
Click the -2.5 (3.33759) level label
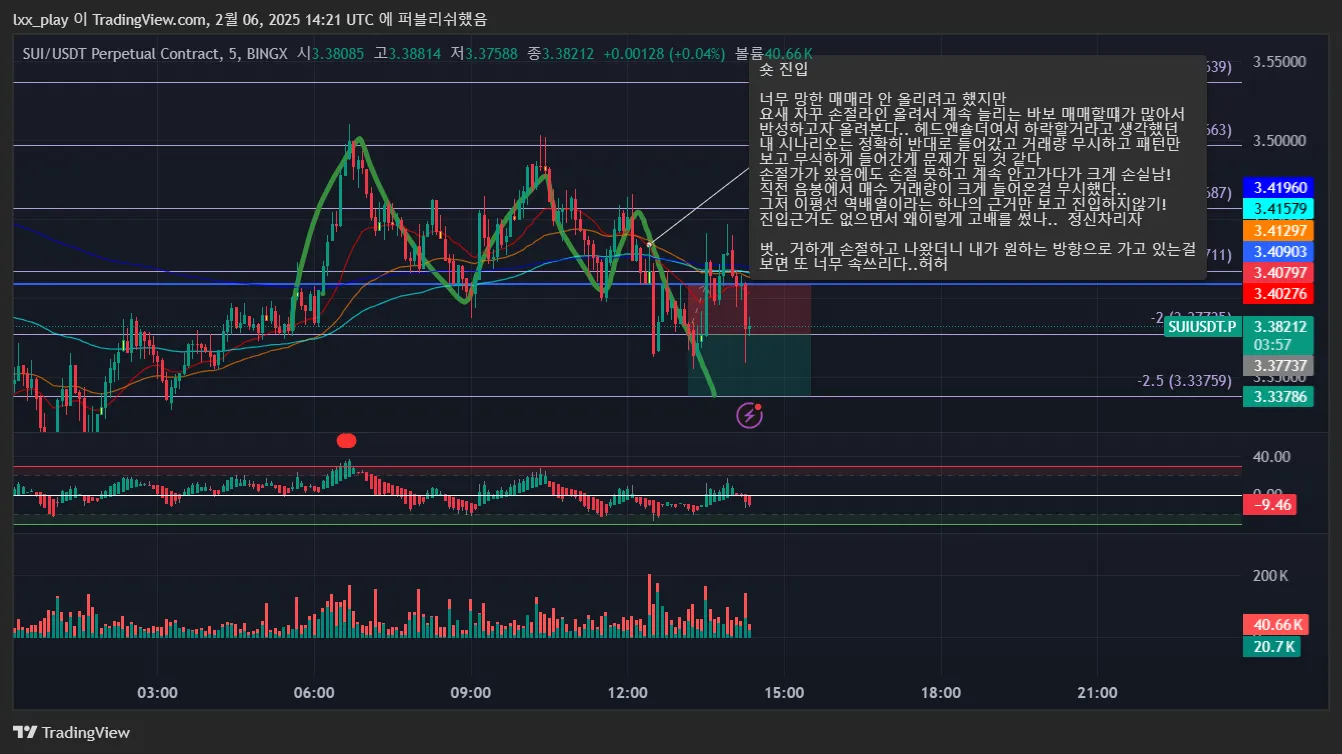1184,381
